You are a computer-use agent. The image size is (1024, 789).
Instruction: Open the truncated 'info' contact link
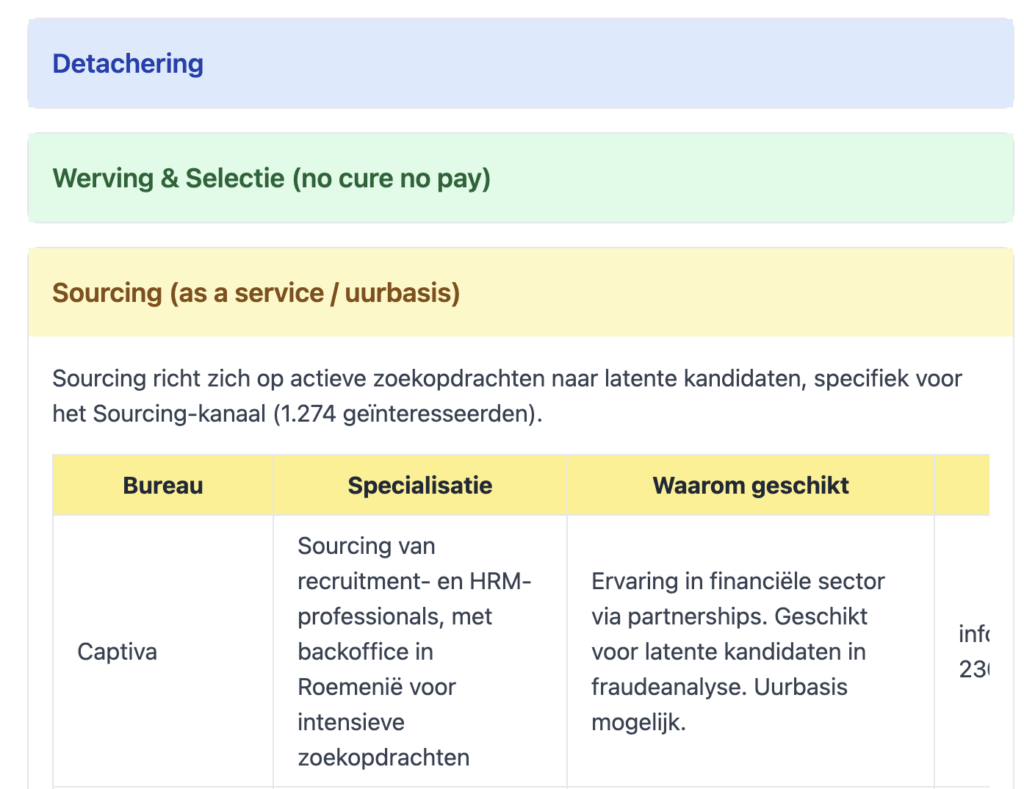coord(973,634)
